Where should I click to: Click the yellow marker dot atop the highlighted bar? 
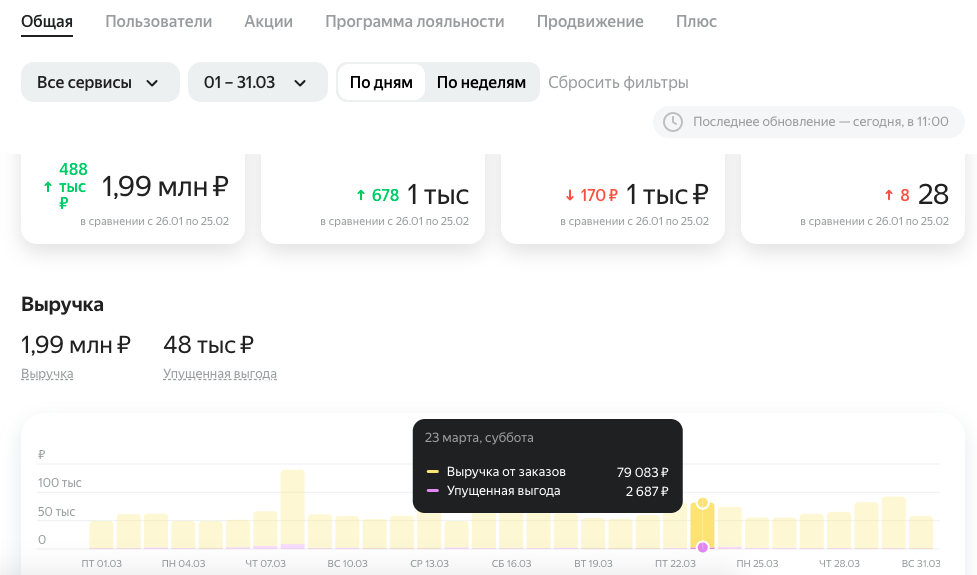(703, 503)
